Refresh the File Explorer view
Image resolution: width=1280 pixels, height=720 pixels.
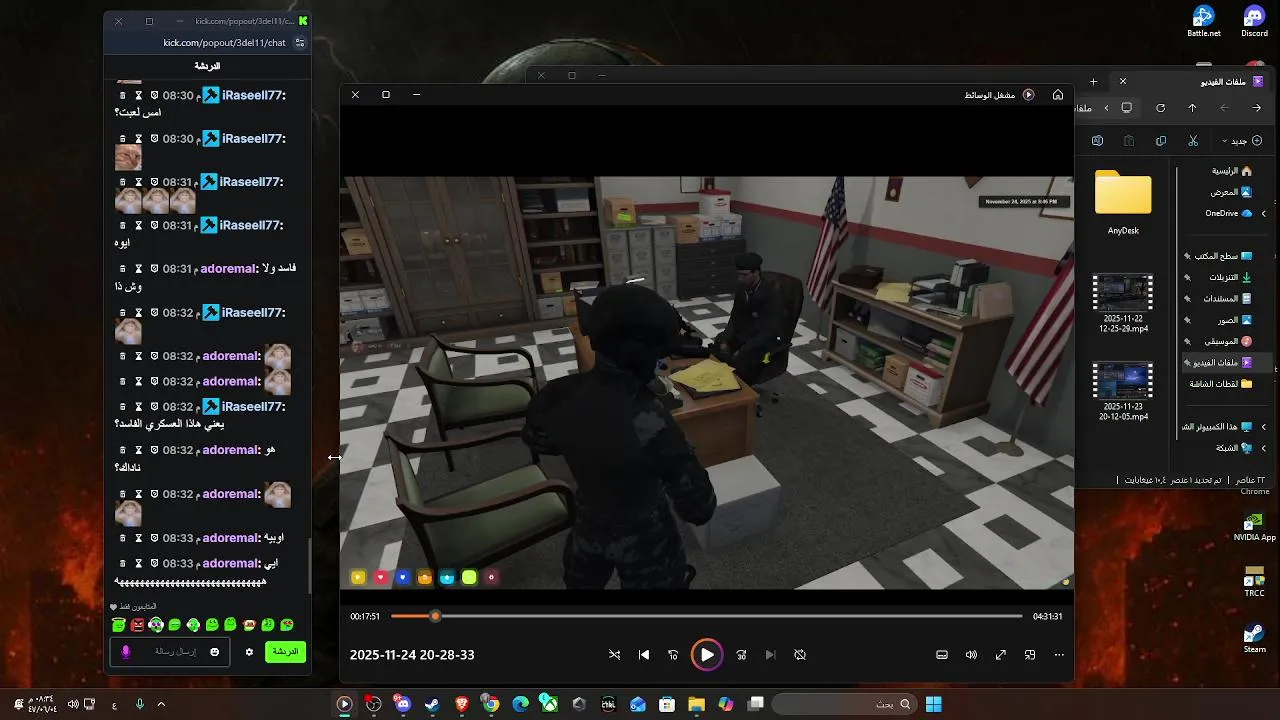point(1160,108)
